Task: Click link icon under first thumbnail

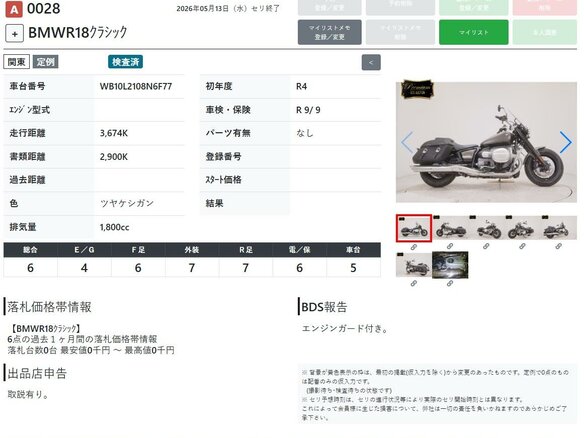Action: point(414,247)
